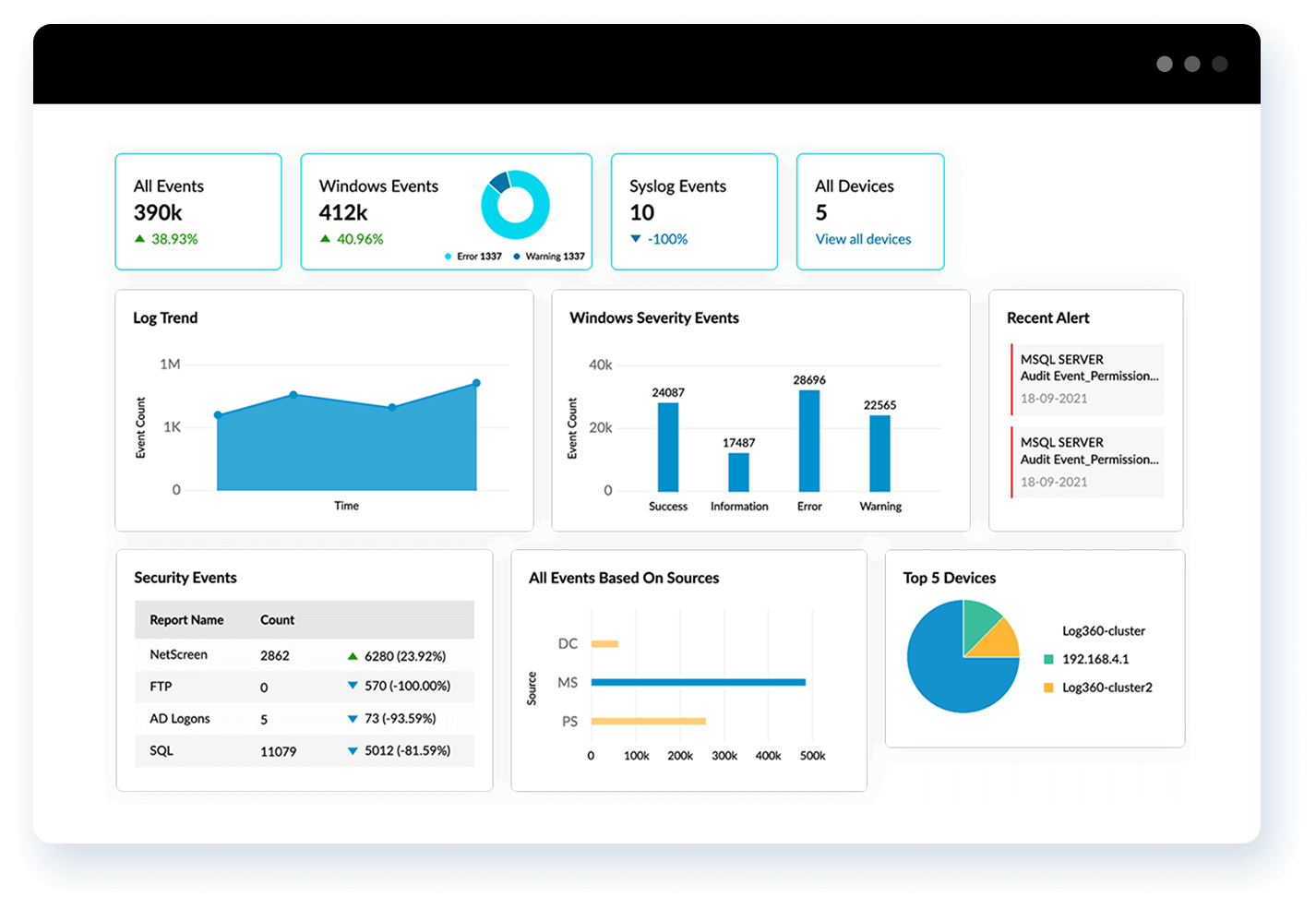Click the Error bar labeled 28696
Viewport: 1316px width, 909px height.
pyautogui.click(x=809, y=440)
